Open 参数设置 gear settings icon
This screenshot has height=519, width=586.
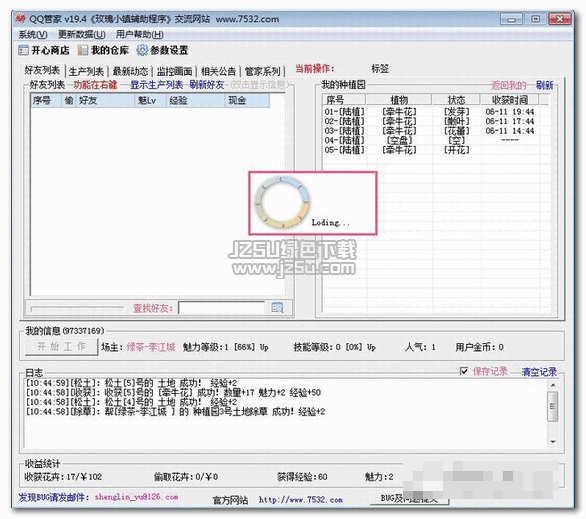tap(162, 50)
